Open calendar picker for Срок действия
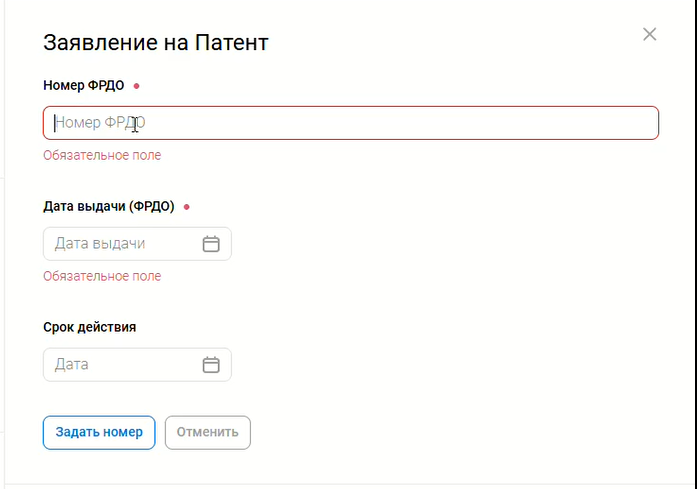The height and width of the screenshot is (489, 697). [211, 365]
